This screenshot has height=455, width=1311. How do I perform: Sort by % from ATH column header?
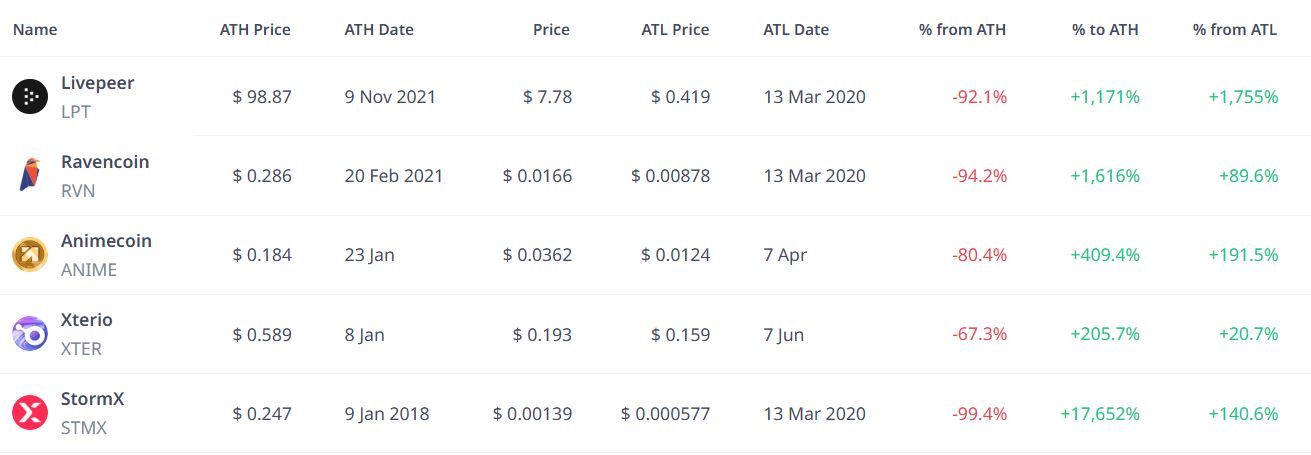click(962, 29)
